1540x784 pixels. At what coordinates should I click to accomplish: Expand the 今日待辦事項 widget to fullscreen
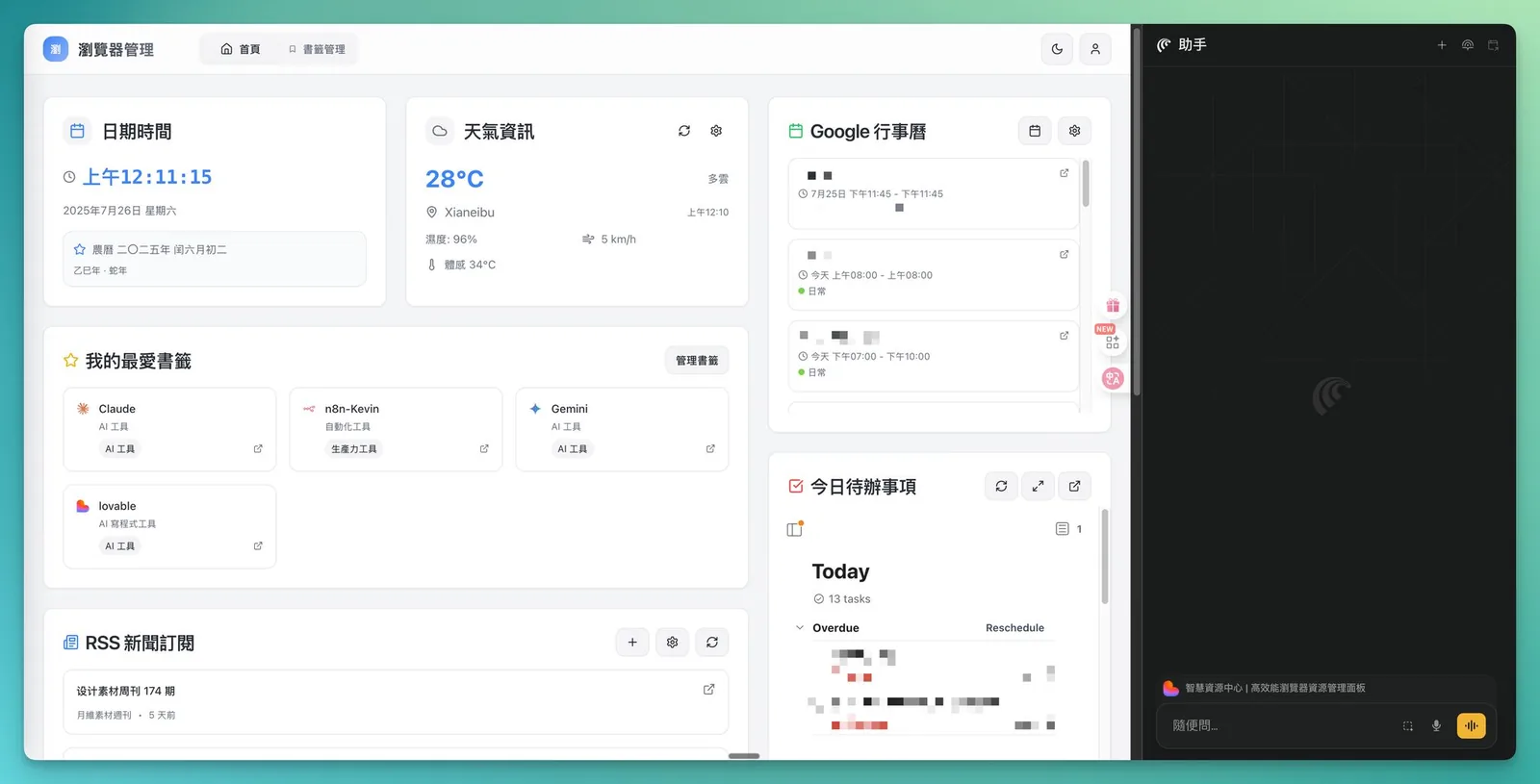(x=1038, y=487)
